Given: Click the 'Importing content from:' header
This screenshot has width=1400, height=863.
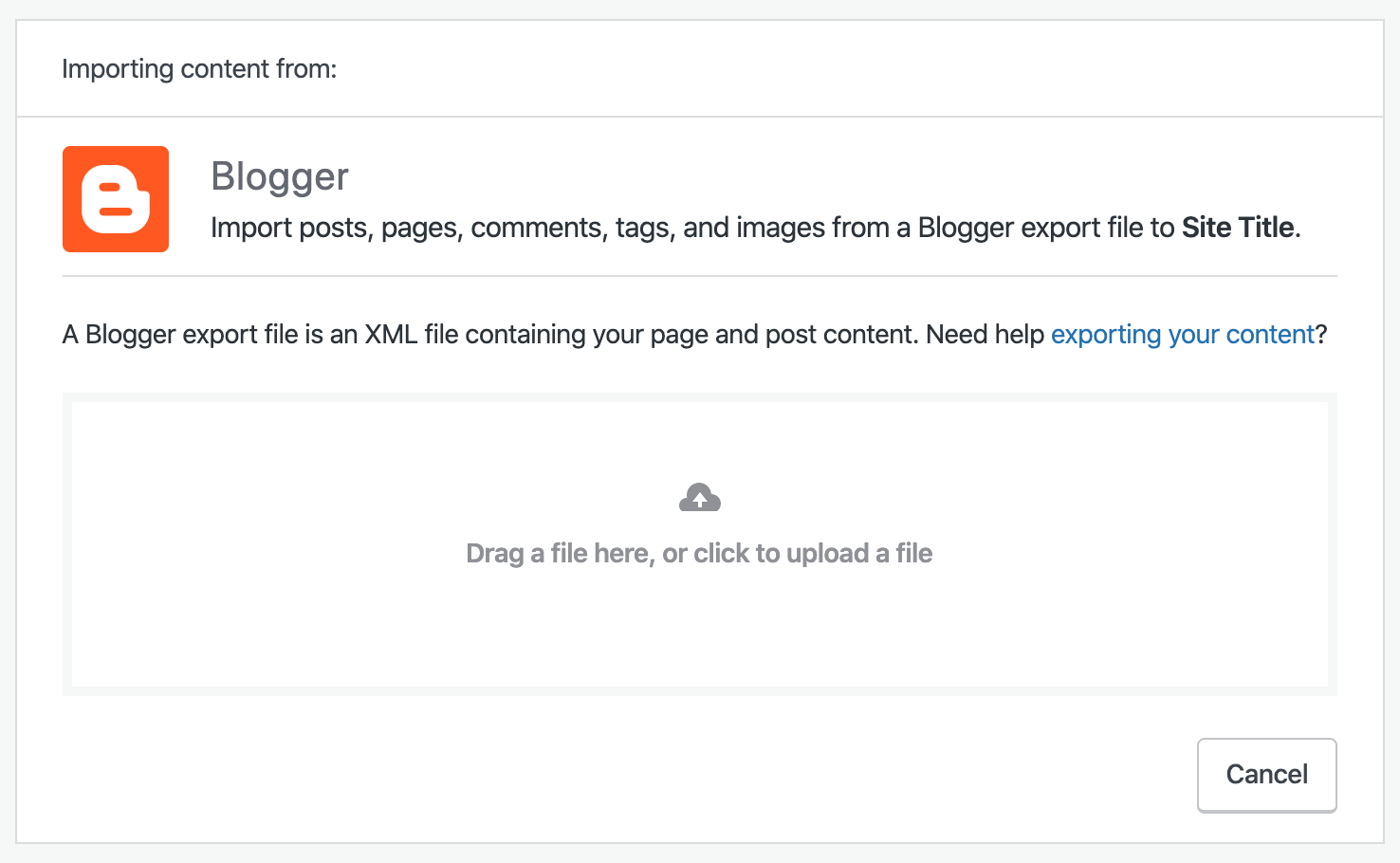Looking at the screenshot, I should [x=199, y=67].
